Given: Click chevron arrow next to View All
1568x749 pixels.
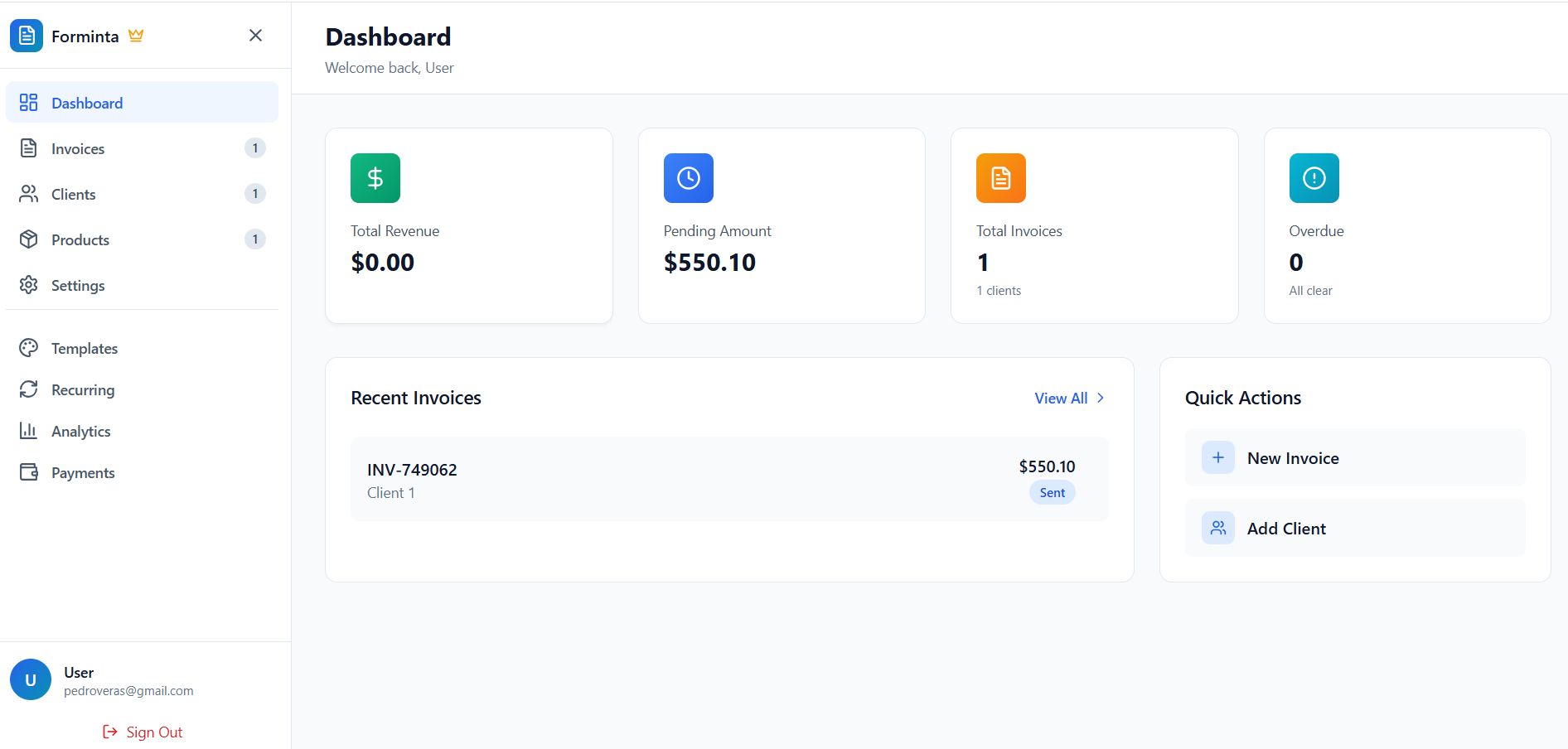Looking at the screenshot, I should click(x=1101, y=399).
